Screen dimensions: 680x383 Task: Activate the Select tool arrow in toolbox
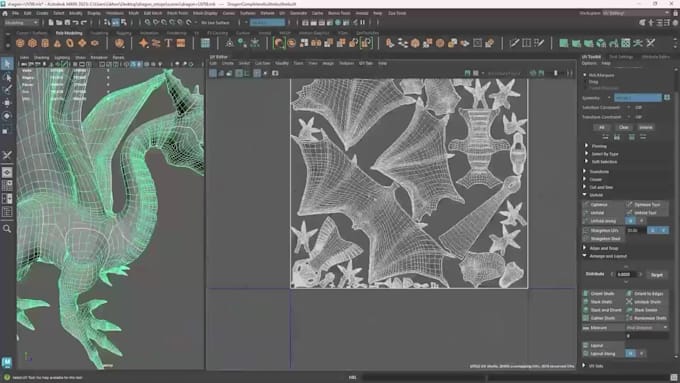tap(7, 64)
